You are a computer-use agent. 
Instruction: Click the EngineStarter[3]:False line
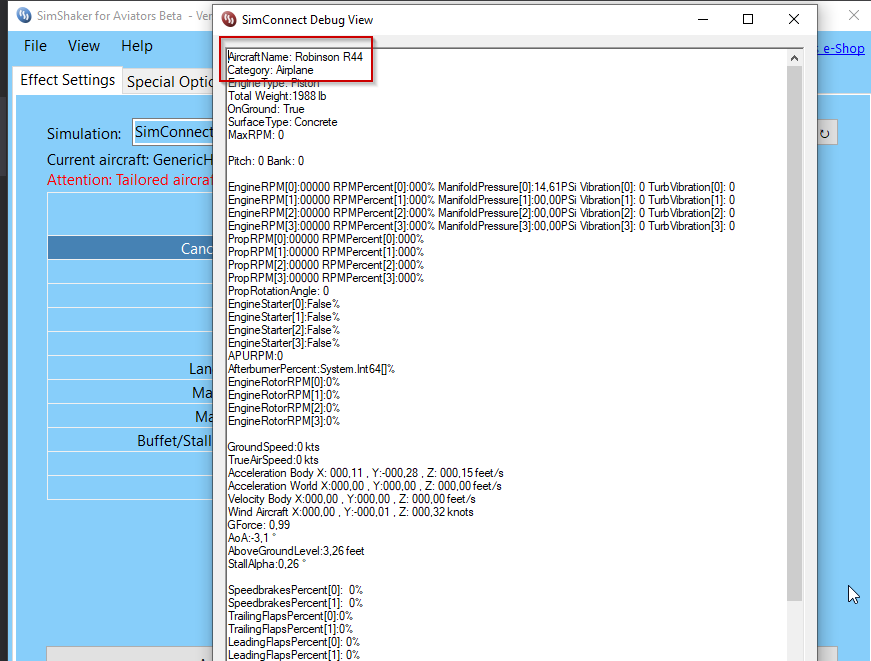(284, 343)
